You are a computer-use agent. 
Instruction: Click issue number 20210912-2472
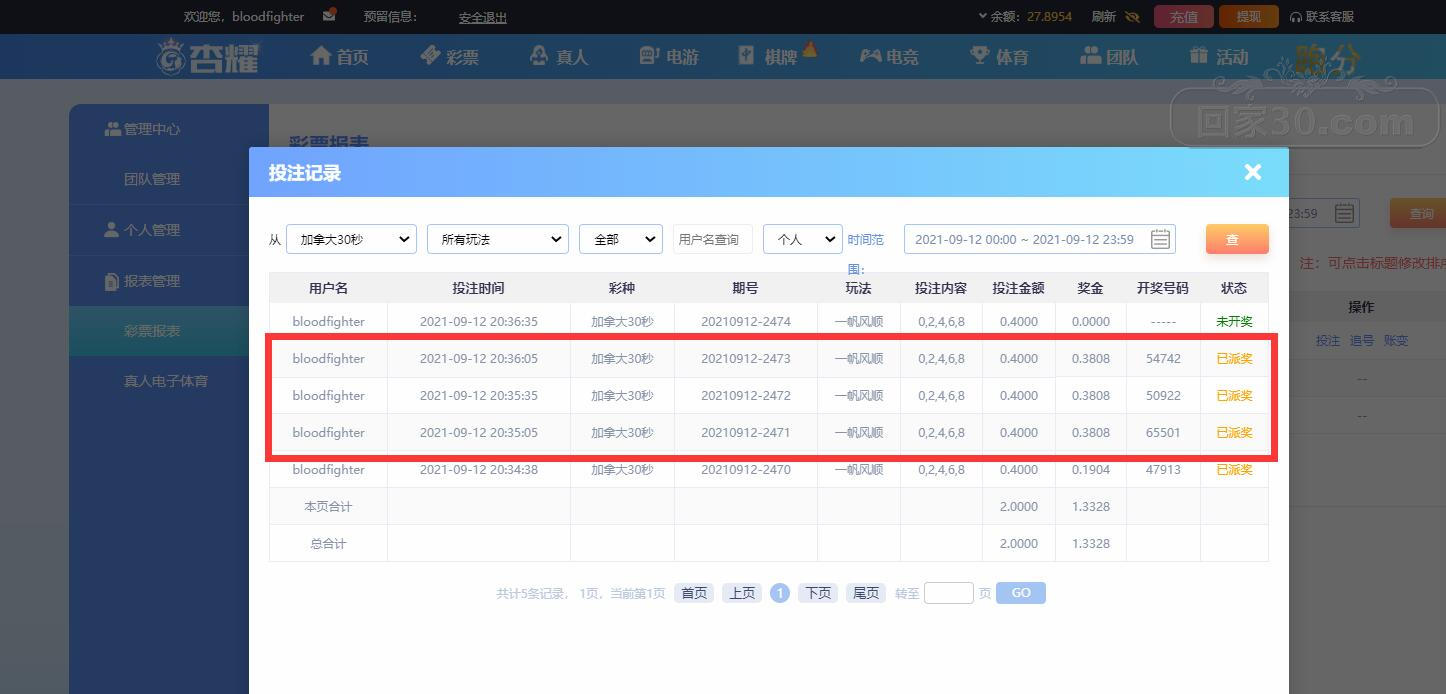[746, 396]
